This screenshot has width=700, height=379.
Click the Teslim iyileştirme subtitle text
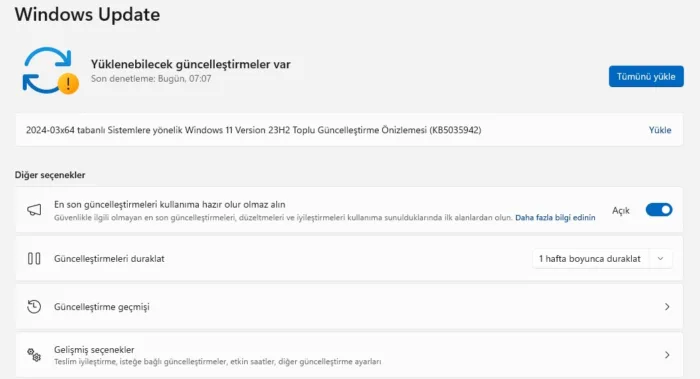217,362
